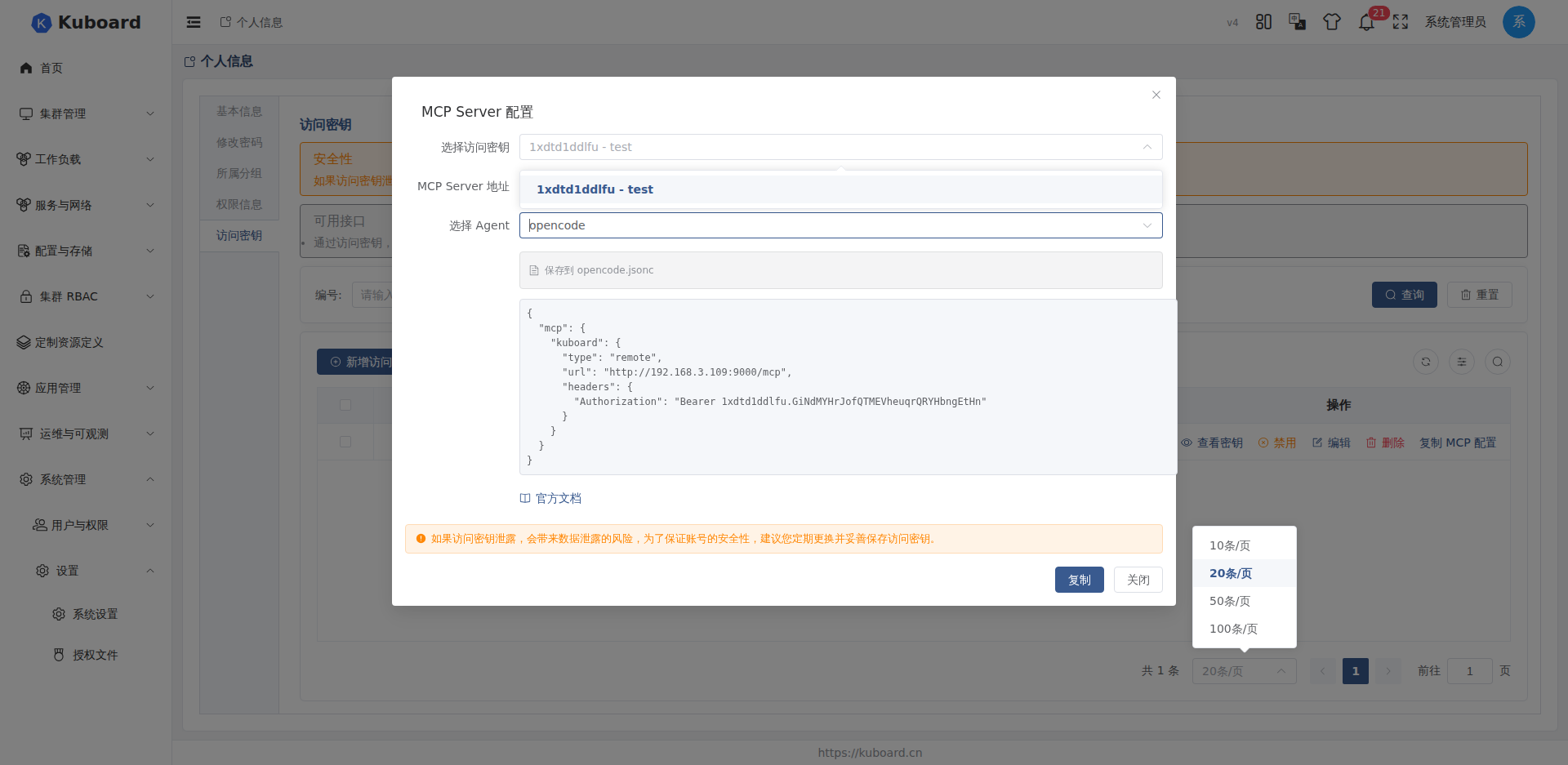Click the 前往 page number input
Viewport: 1568px width, 765px height.
pos(1470,671)
